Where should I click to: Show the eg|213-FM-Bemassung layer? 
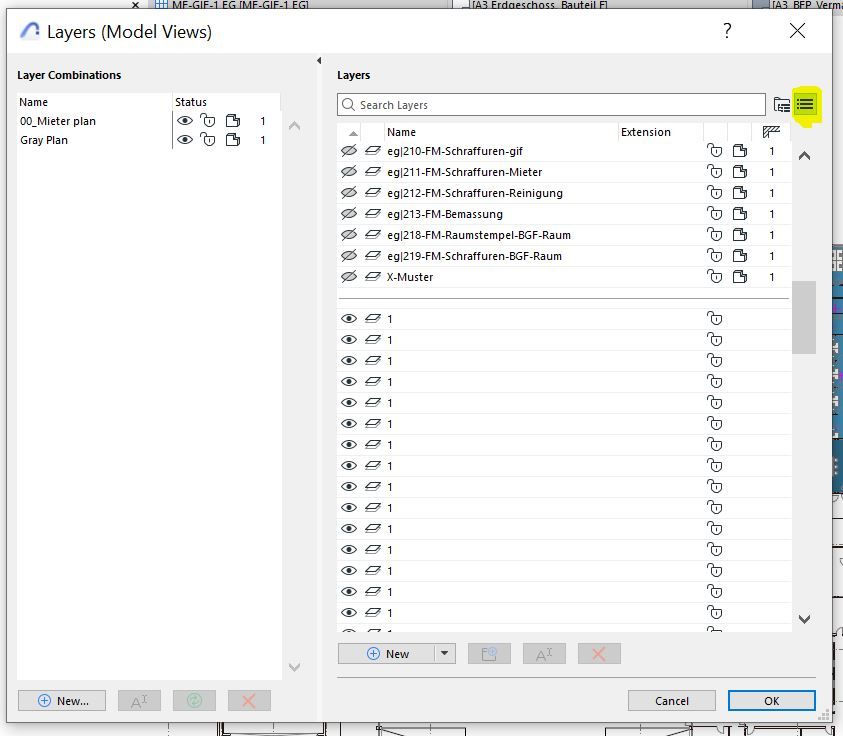pos(349,214)
